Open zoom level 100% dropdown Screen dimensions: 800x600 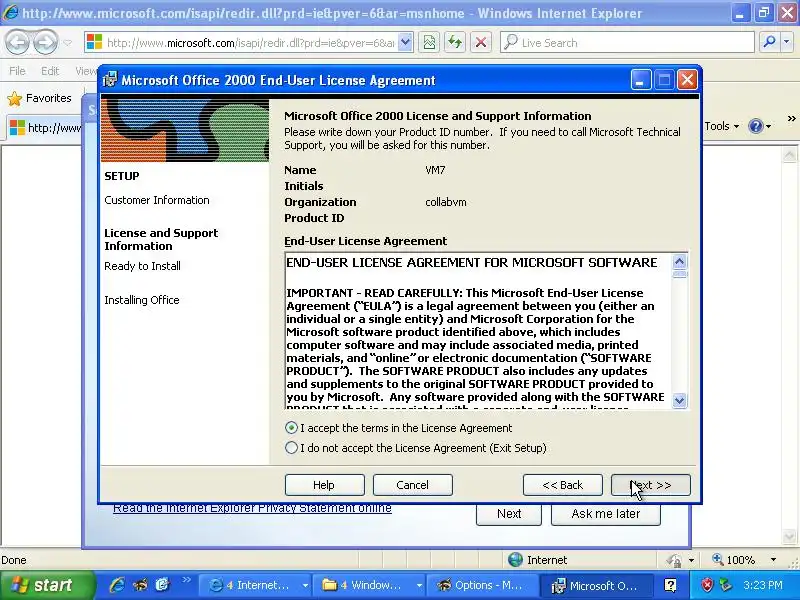click(773, 560)
